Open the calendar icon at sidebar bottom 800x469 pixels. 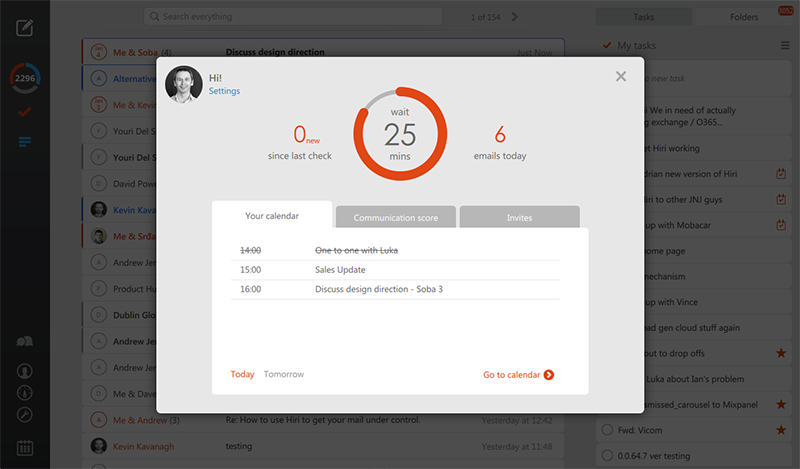pyautogui.click(x=24, y=448)
